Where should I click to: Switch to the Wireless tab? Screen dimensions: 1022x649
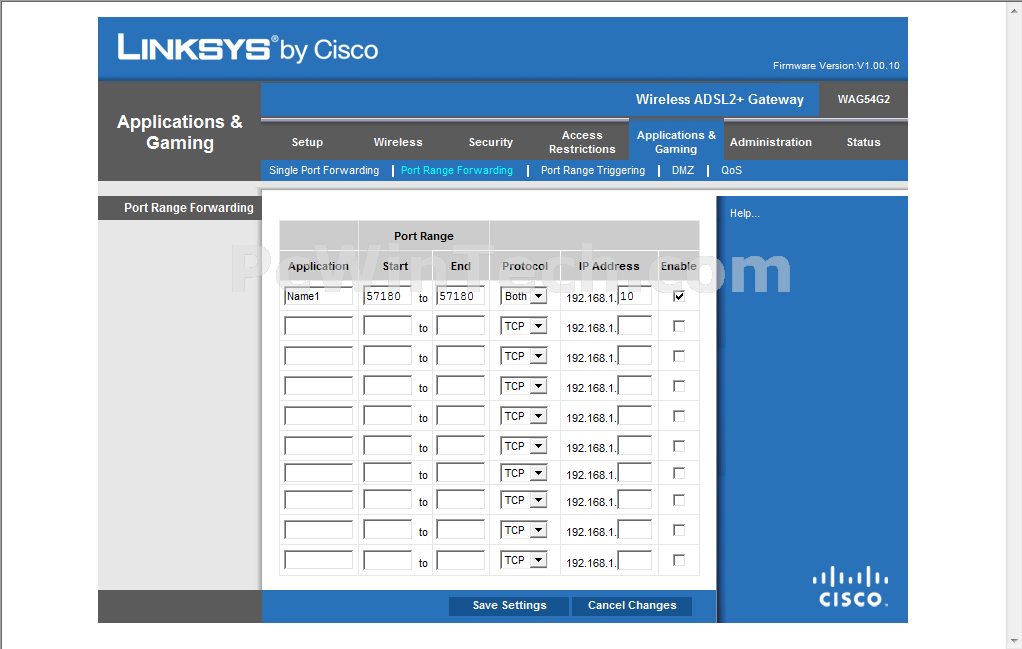(x=398, y=142)
